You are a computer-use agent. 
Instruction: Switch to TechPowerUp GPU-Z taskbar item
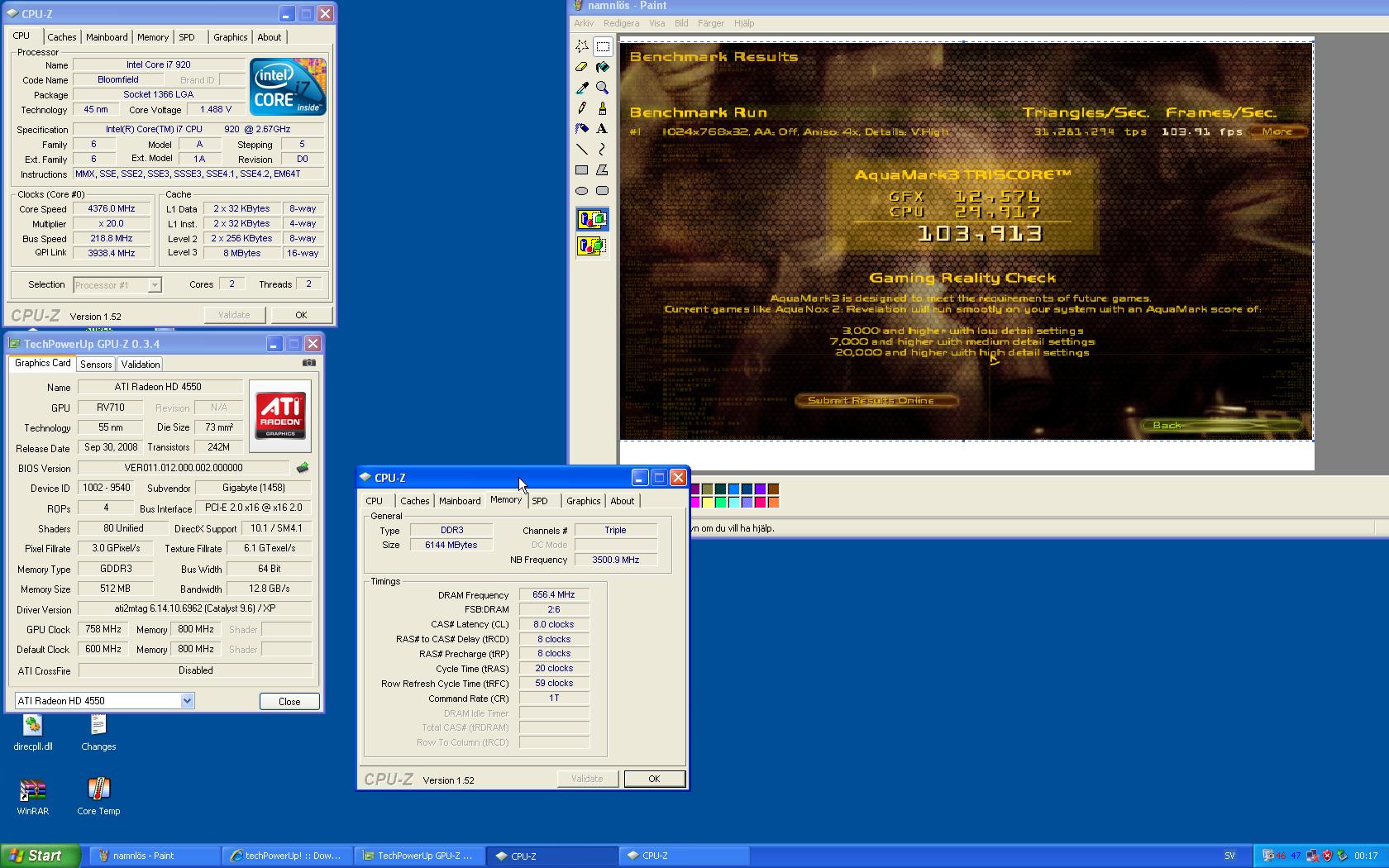pyautogui.click(x=420, y=856)
